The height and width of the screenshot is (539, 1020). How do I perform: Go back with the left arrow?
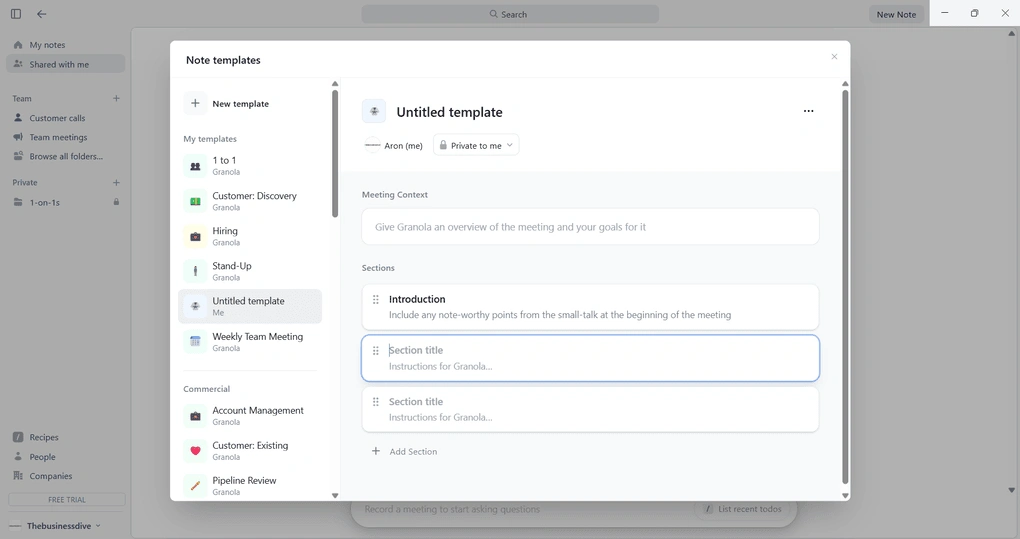pyautogui.click(x=42, y=14)
